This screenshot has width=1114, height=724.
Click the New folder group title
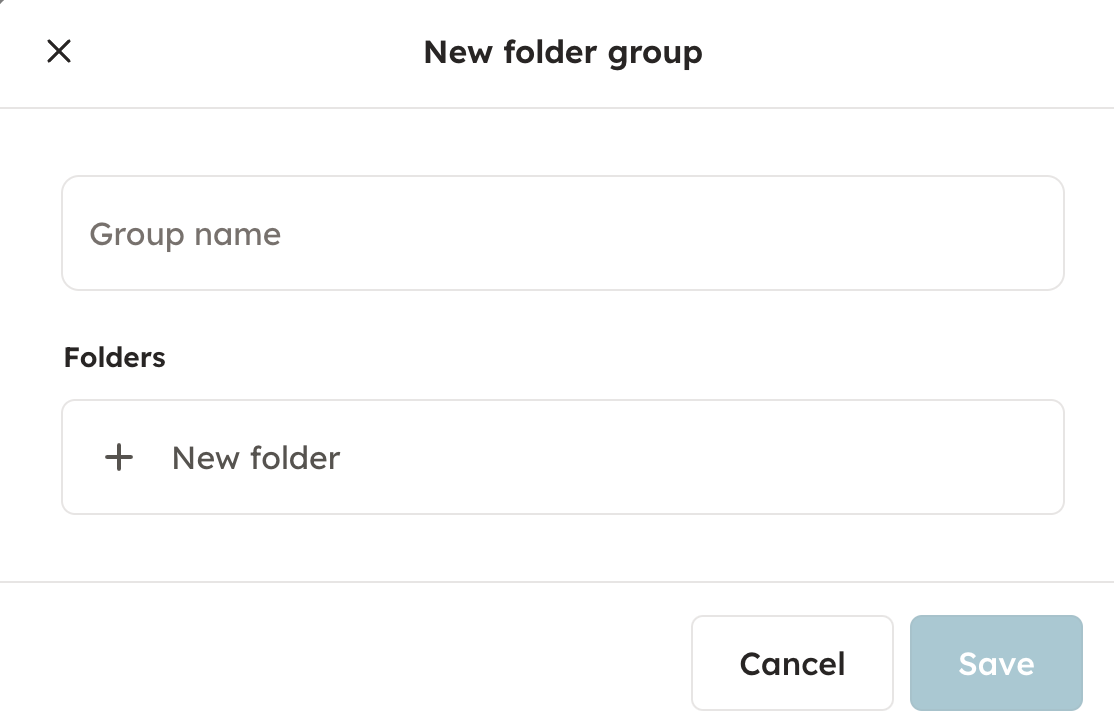point(562,52)
